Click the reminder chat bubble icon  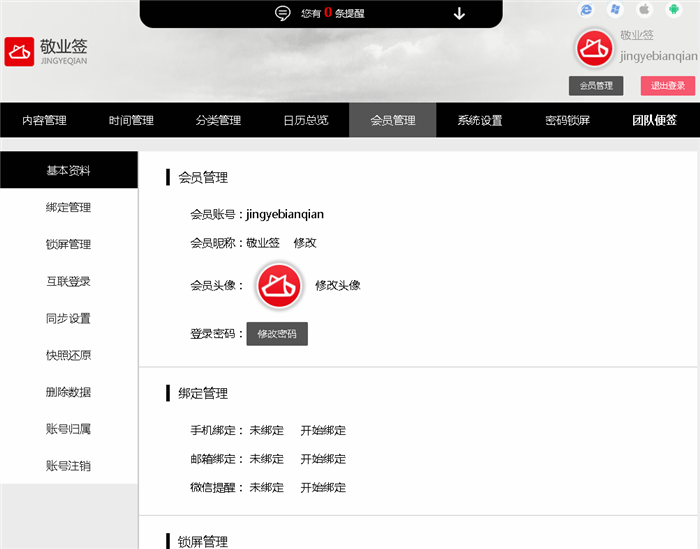pyautogui.click(x=283, y=13)
